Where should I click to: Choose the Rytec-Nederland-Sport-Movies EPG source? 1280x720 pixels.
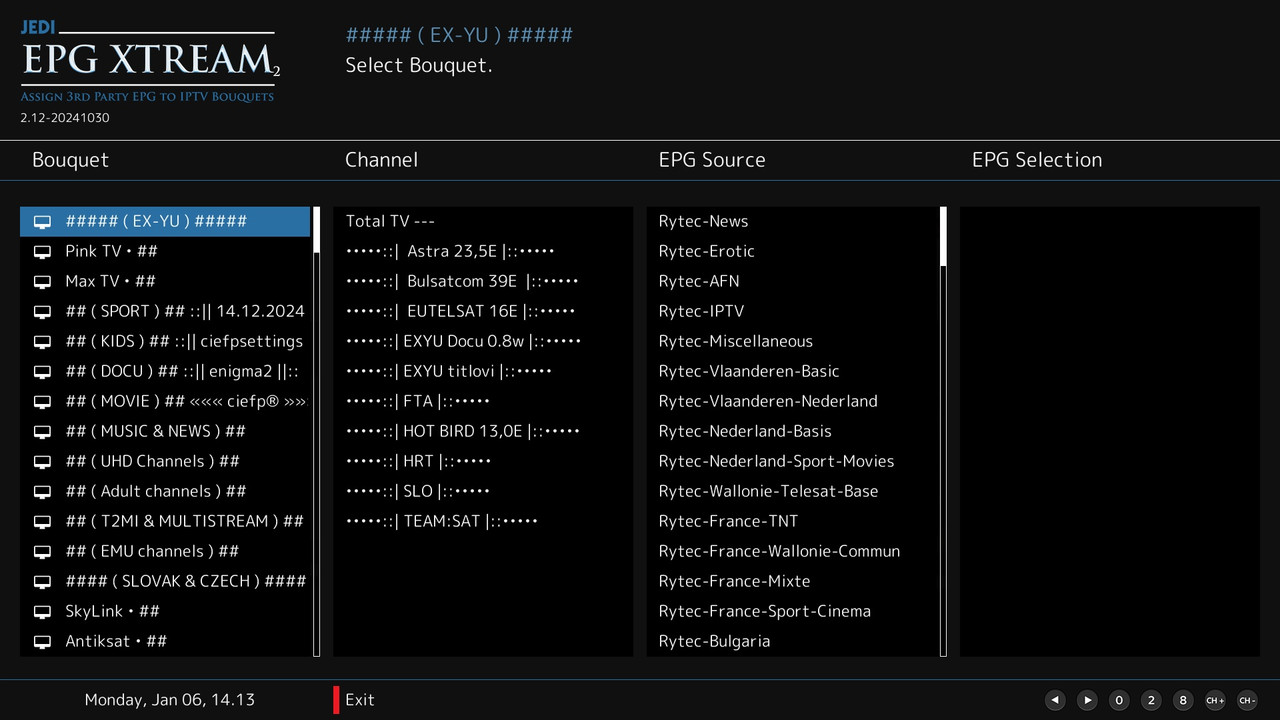pyautogui.click(x=792, y=461)
